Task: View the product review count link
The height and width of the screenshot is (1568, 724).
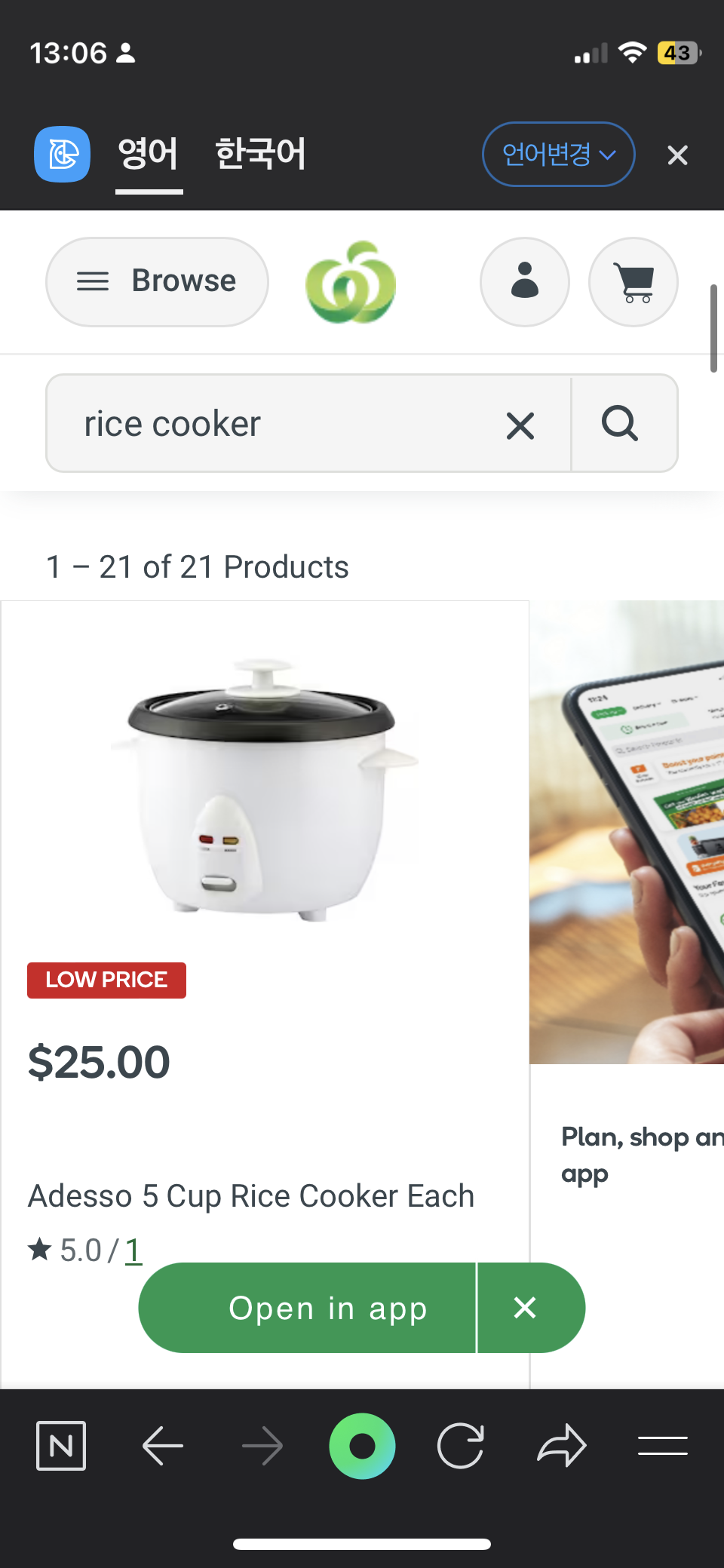Action: point(133,1250)
